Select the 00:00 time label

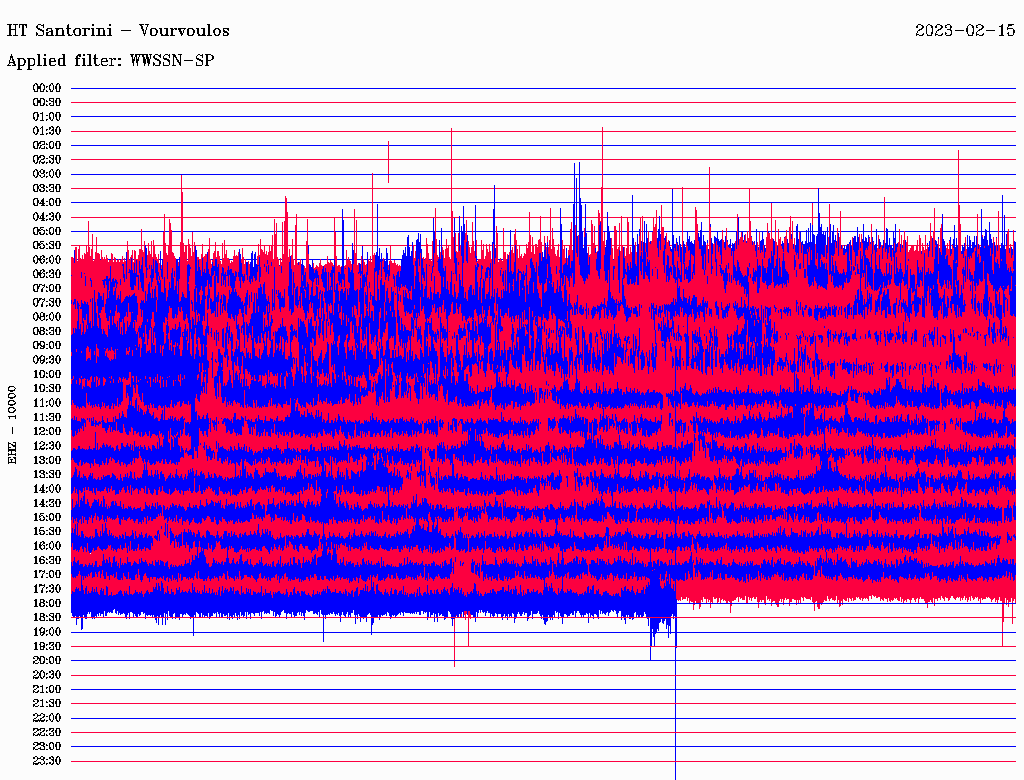pyautogui.click(x=47, y=88)
